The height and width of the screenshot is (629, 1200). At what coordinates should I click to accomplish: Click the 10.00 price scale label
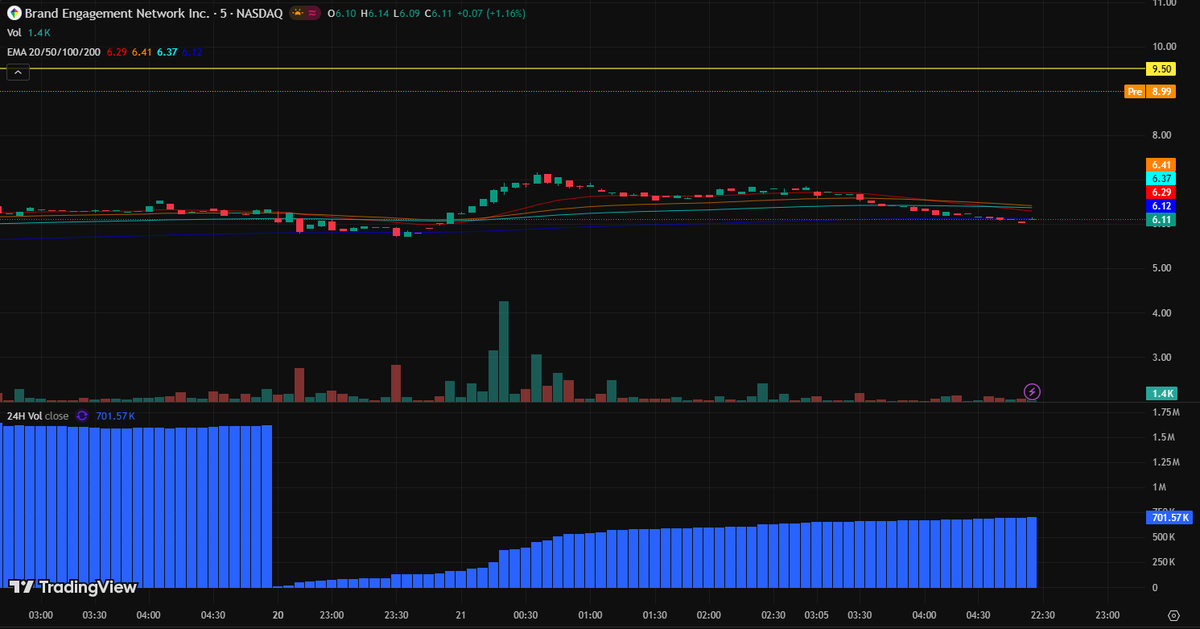(x=1163, y=47)
